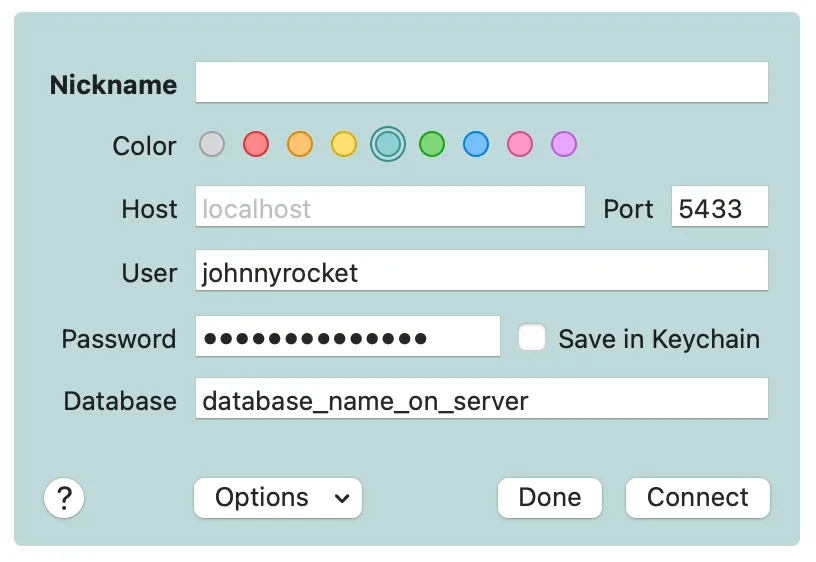Click the selected teal color swatch

click(x=388, y=145)
